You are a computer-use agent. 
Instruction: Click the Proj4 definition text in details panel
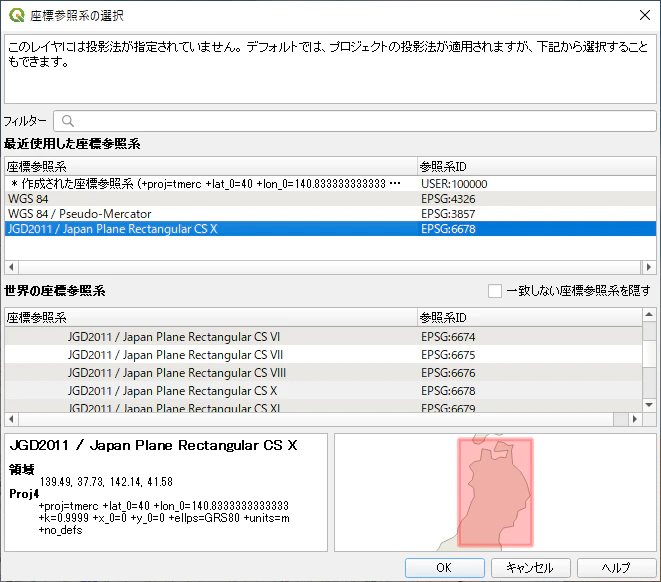coord(164,518)
